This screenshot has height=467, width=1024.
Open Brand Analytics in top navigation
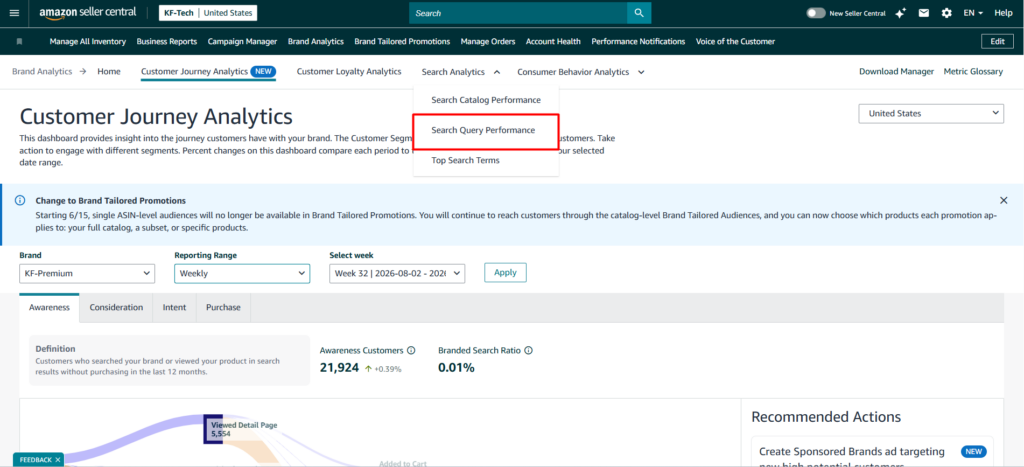(315, 41)
